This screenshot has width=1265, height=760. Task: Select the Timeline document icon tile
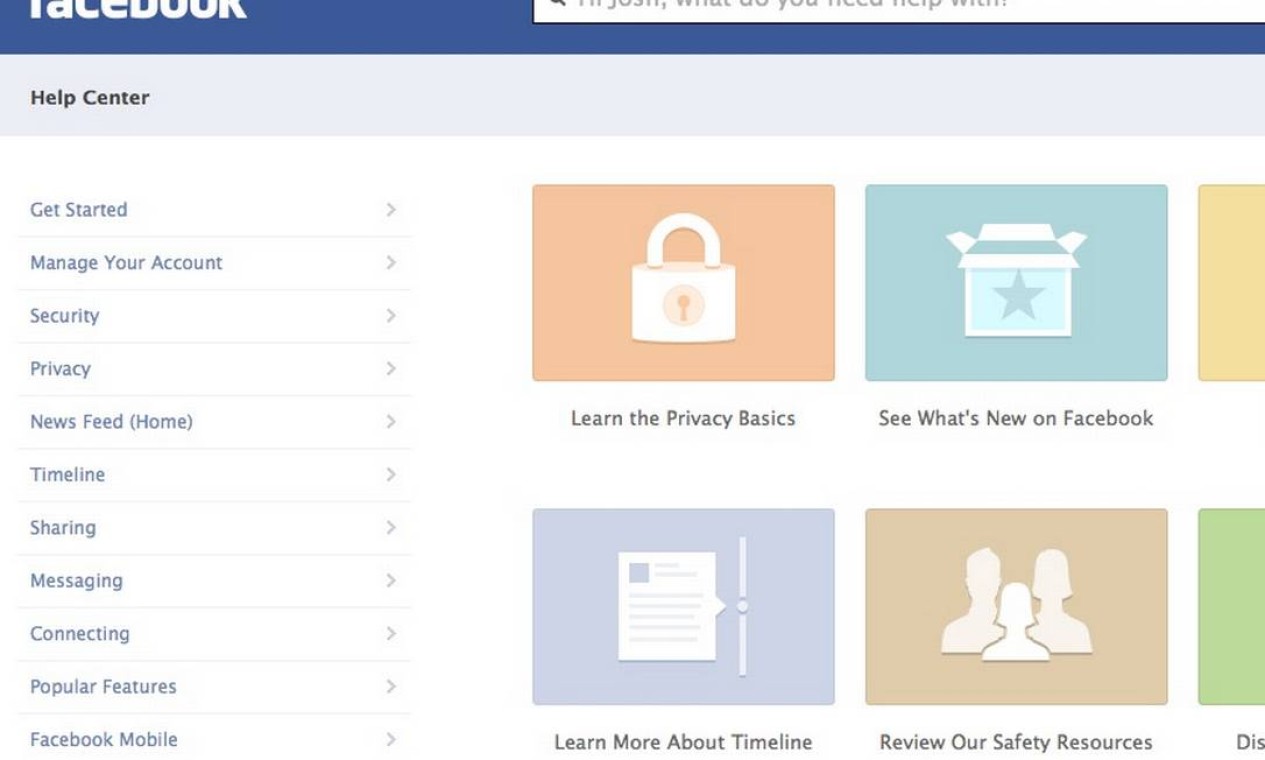(x=683, y=606)
